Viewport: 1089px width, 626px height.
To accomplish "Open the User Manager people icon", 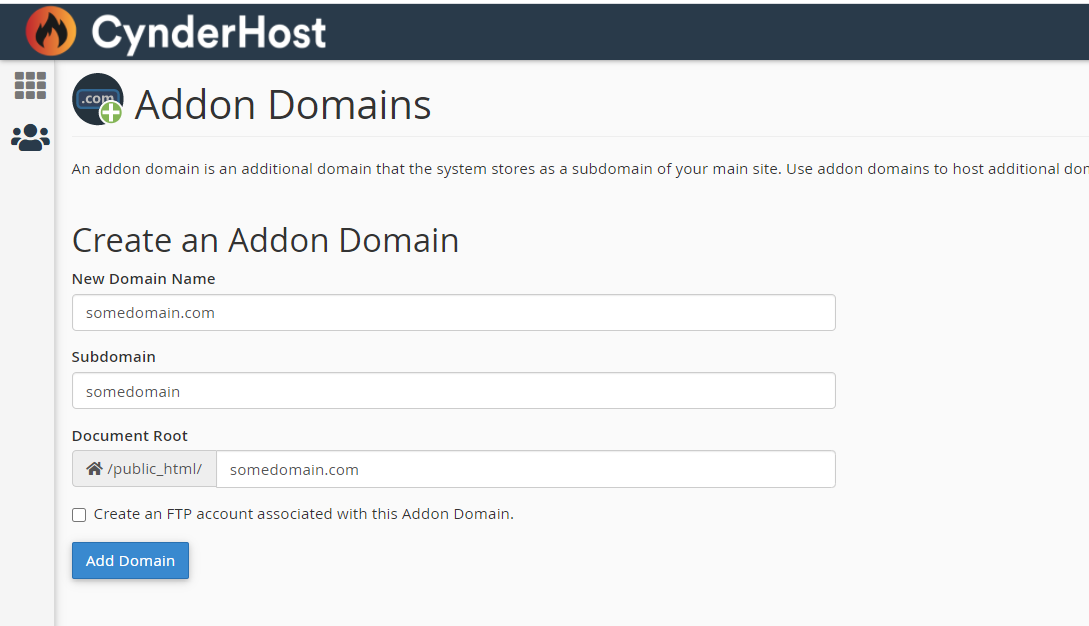I will 30,138.
